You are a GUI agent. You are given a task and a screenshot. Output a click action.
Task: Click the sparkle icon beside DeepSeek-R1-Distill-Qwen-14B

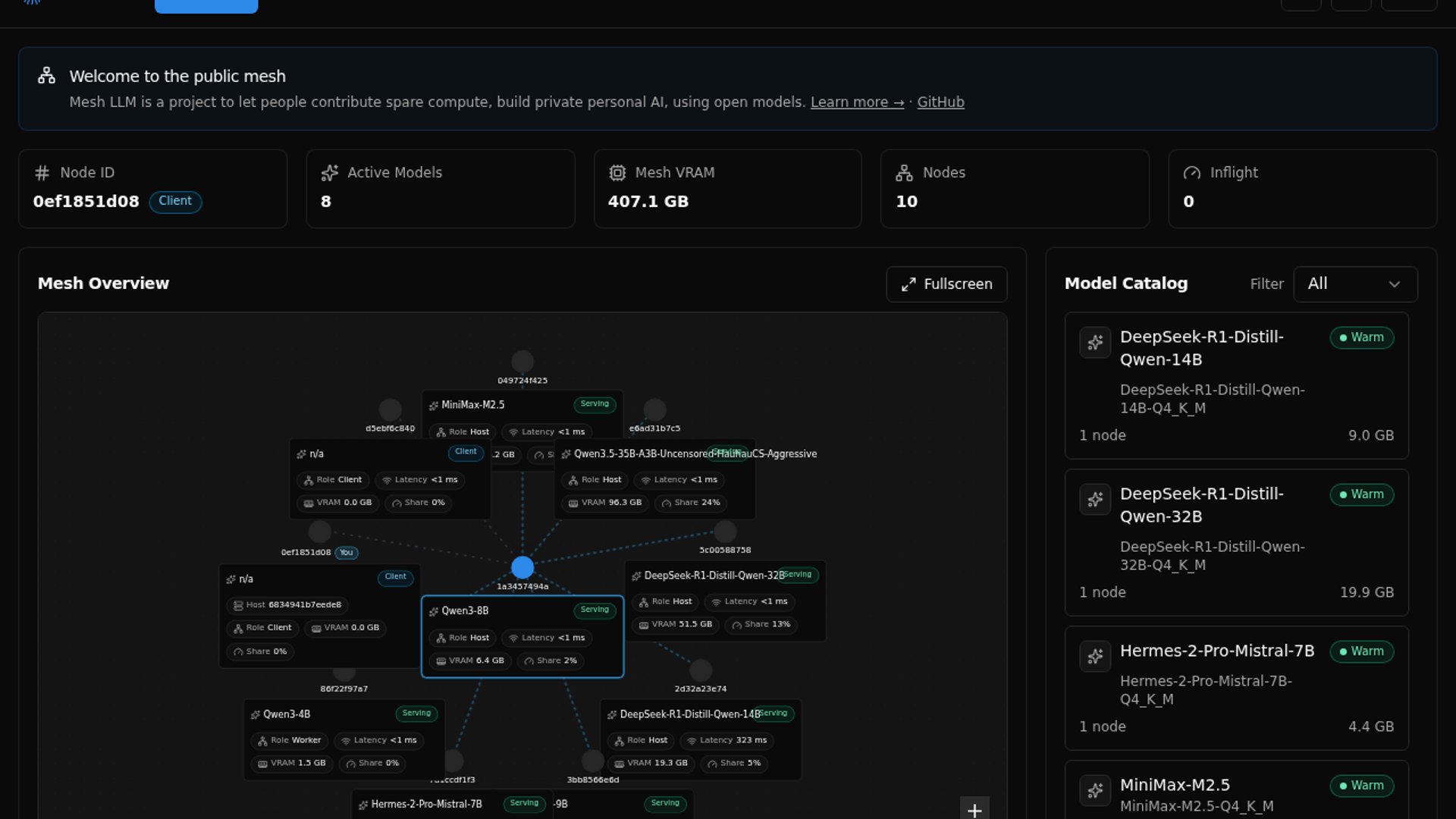tap(1094, 343)
